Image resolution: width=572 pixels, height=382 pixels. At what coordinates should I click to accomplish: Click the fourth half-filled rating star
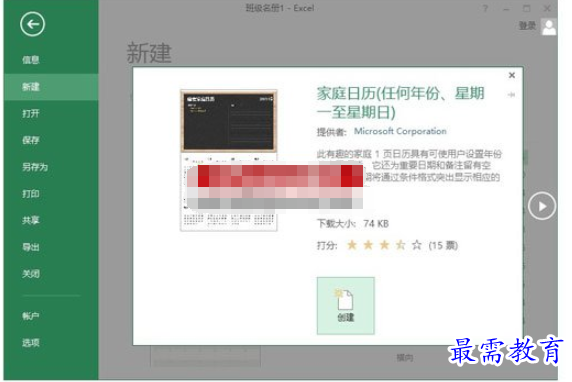(x=401, y=245)
